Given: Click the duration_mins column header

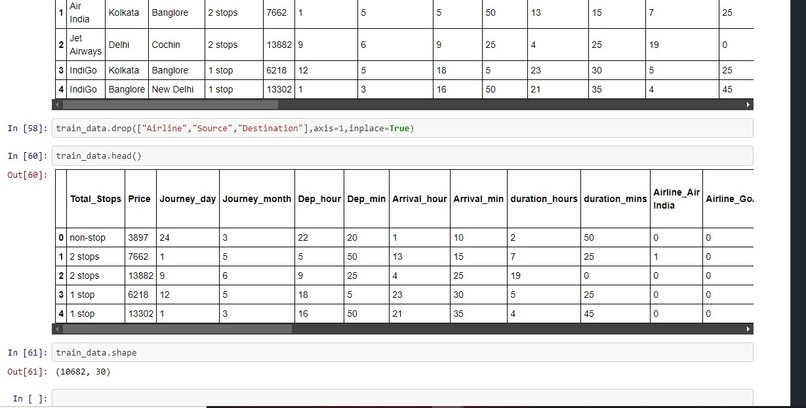Looking at the screenshot, I should coord(615,199).
